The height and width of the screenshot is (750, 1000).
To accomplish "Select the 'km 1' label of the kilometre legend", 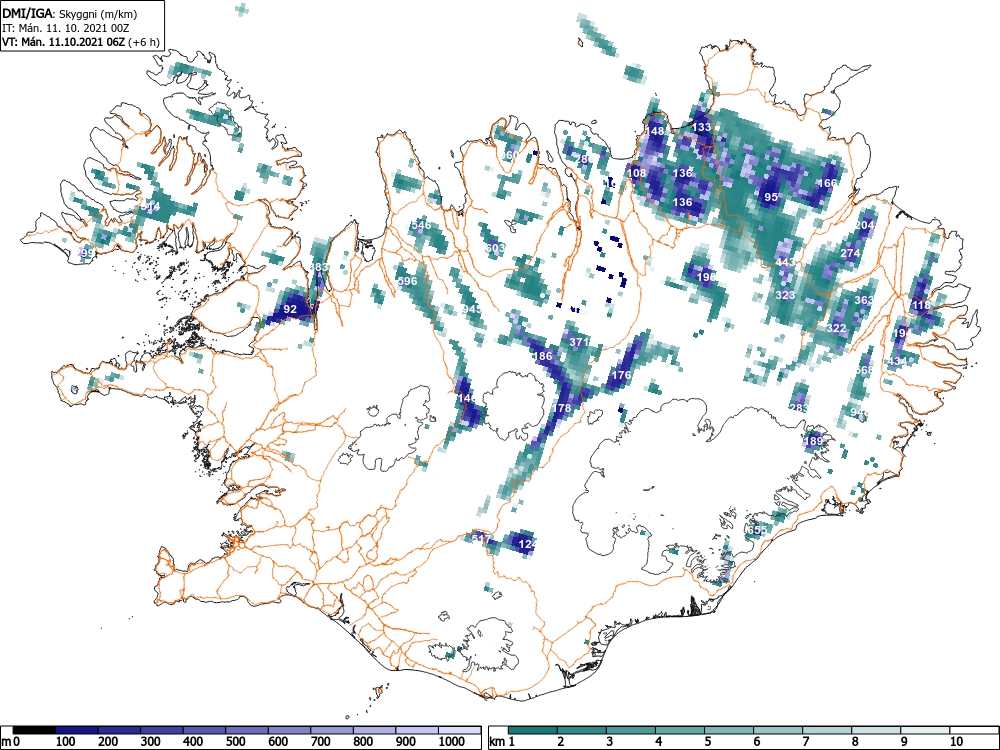I will tap(503, 742).
